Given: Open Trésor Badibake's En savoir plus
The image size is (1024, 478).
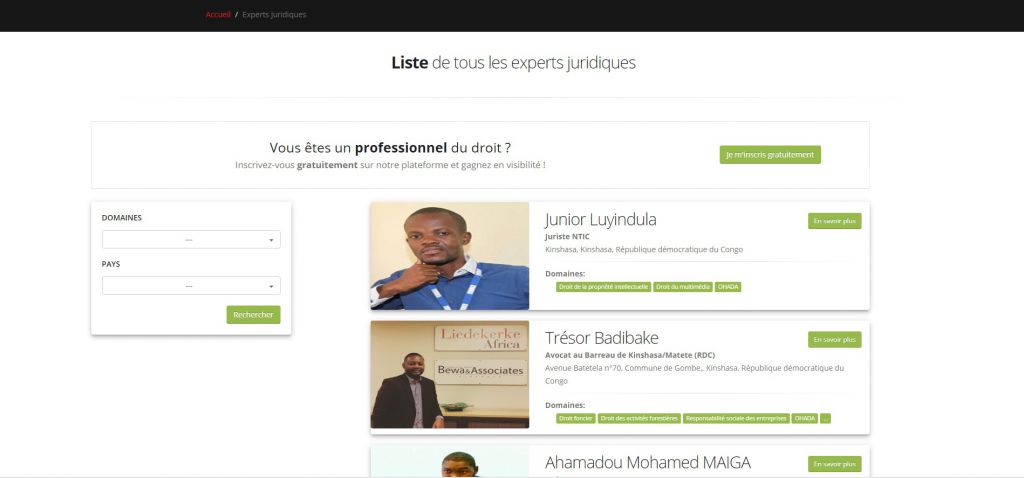Looking at the screenshot, I should tap(835, 340).
